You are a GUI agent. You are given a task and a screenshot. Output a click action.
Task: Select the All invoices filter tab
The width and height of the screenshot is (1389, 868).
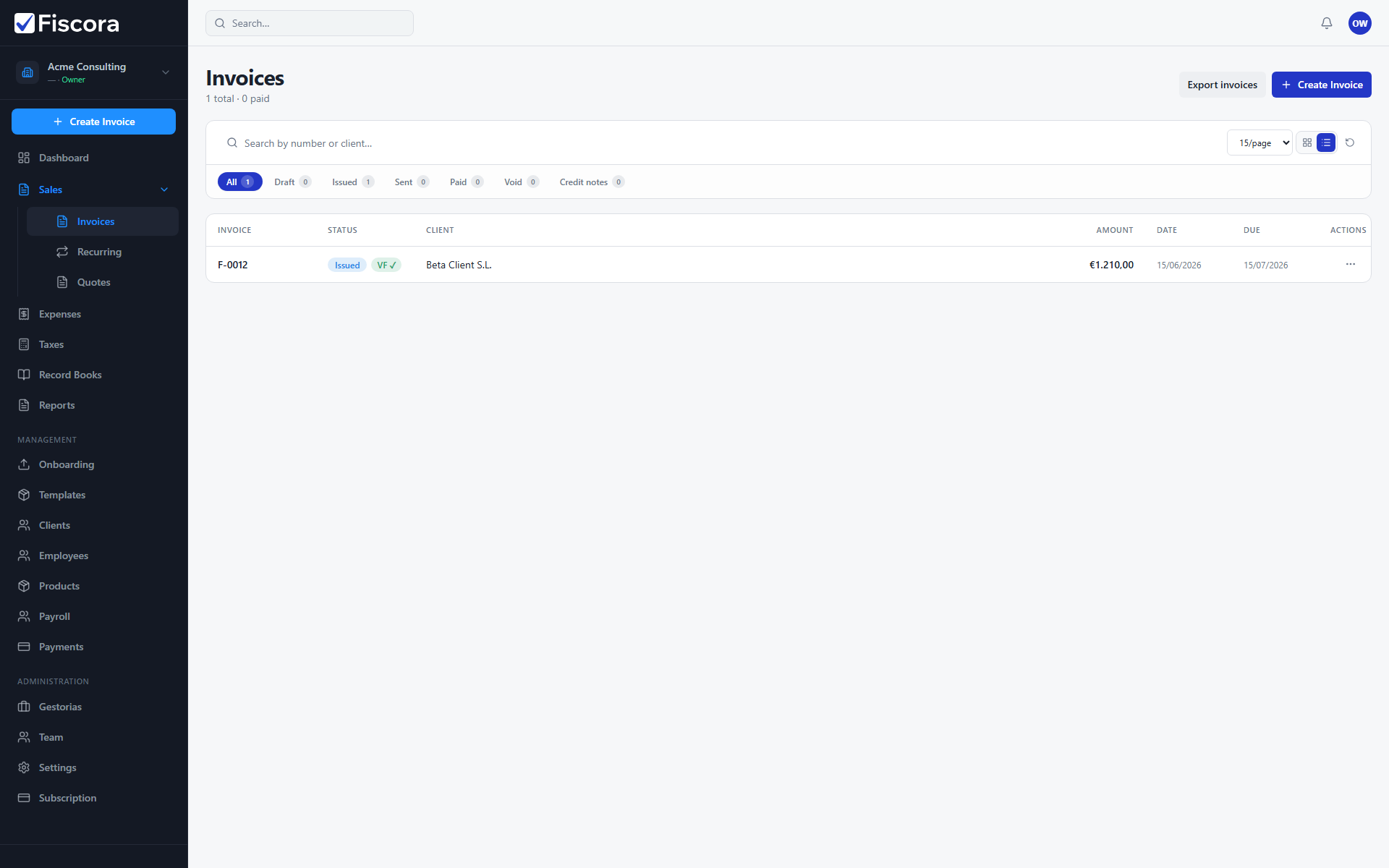(x=239, y=182)
